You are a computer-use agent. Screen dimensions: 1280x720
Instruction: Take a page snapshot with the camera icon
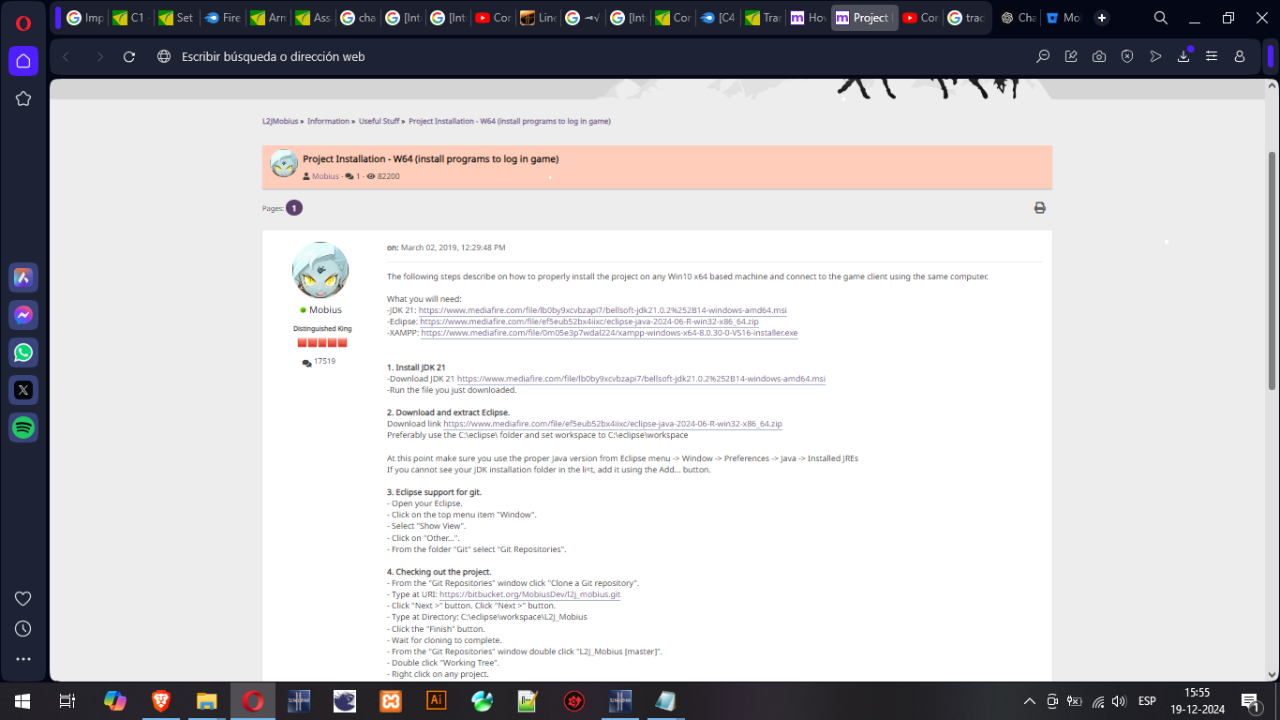[1099, 57]
